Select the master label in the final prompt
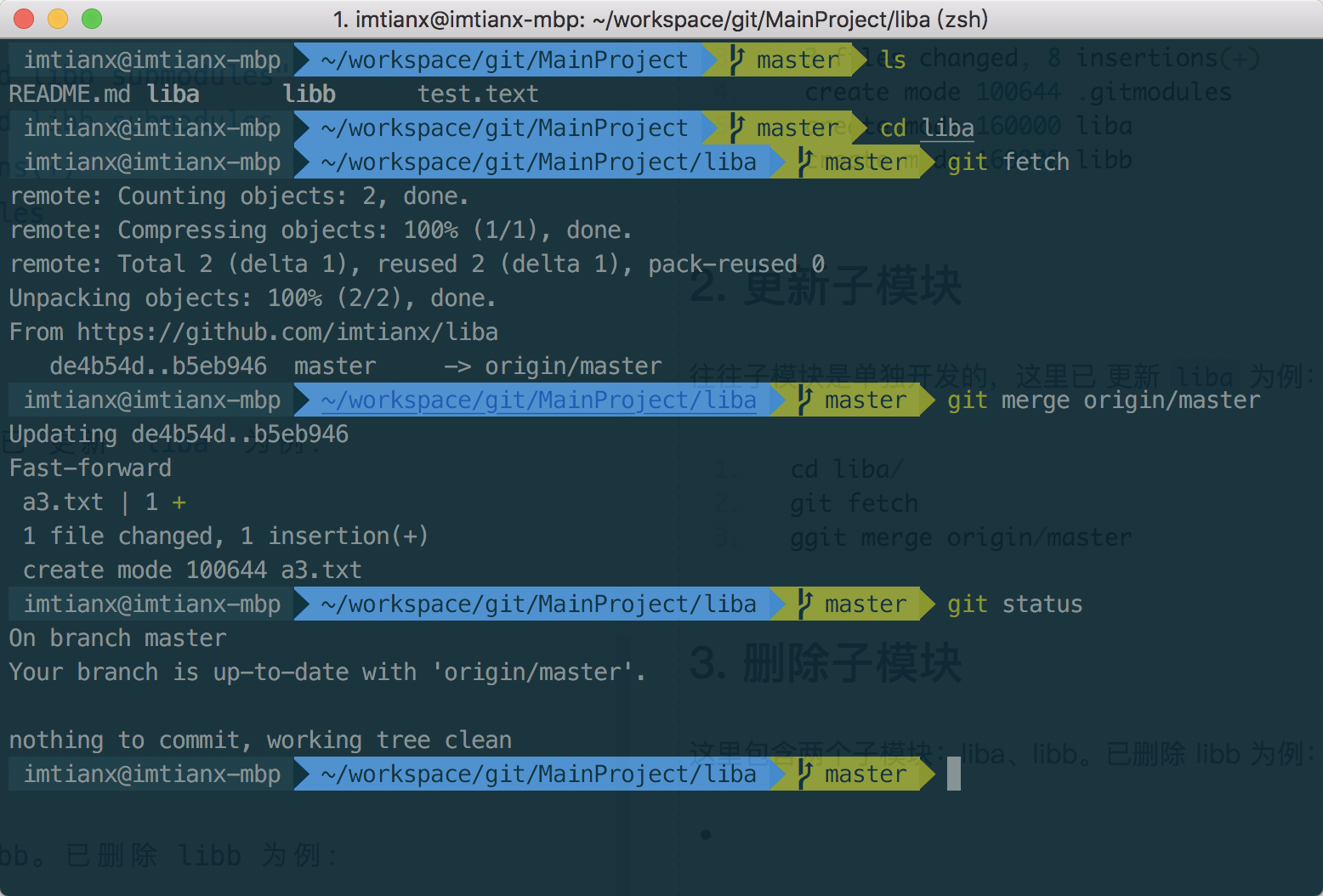This screenshot has width=1323, height=896. point(866,774)
